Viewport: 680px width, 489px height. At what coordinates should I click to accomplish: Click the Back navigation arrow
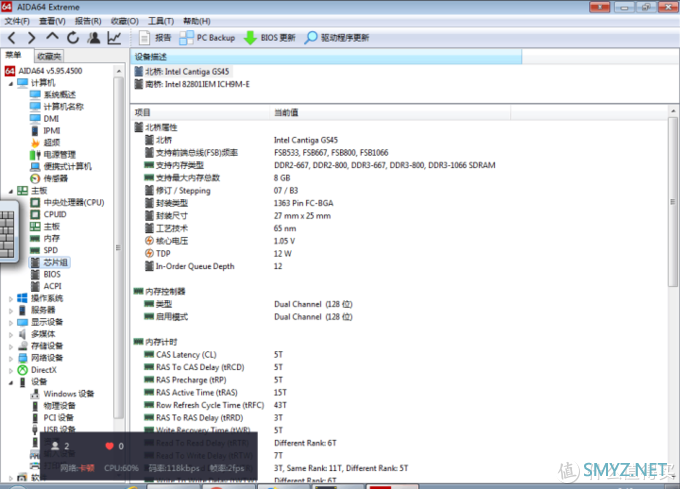tap(12, 38)
